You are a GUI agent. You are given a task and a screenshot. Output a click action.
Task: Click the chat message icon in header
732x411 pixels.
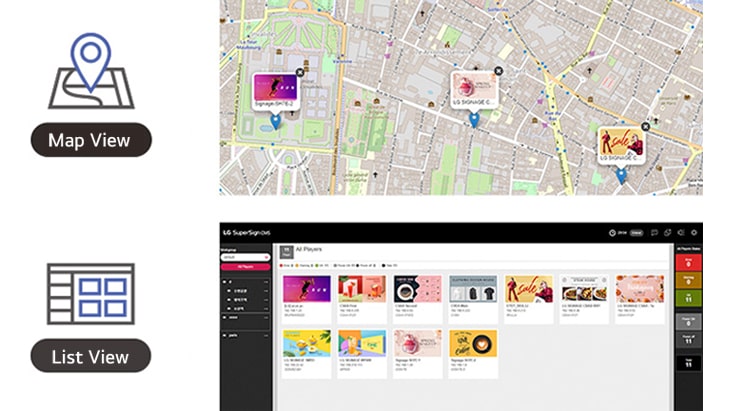coord(655,232)
